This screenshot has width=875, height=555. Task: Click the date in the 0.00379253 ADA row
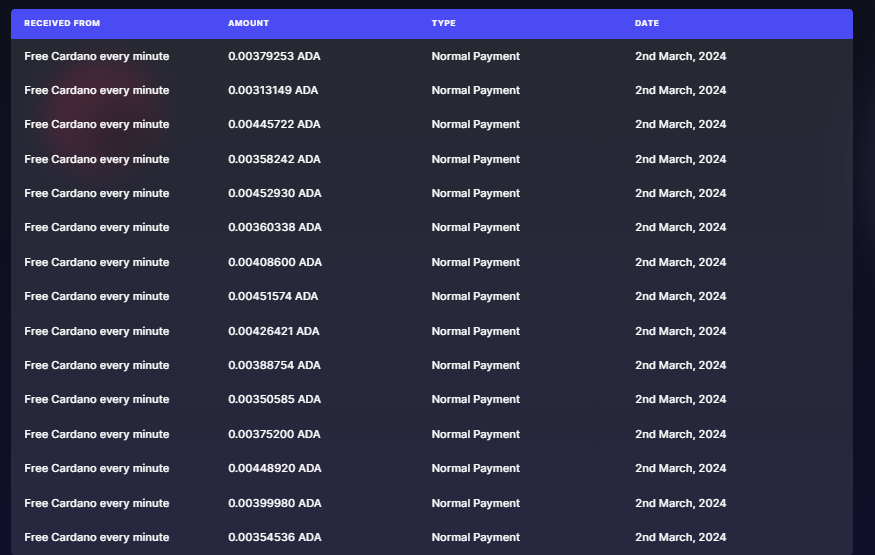coord(680,56)
